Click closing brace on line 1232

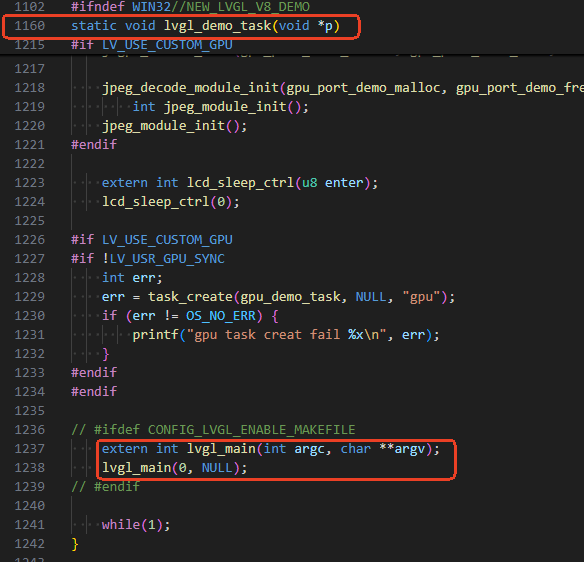pos(106,354)
